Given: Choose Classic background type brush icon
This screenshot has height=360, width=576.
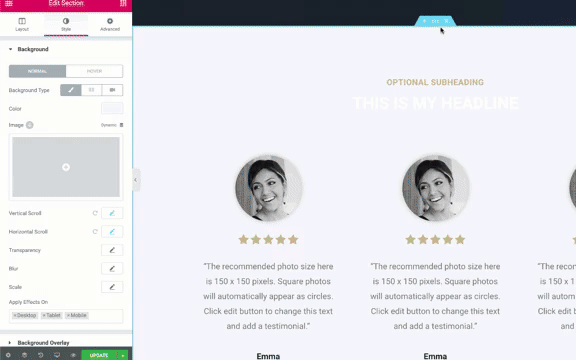Looking at the screenshot, I should (71, 90).
